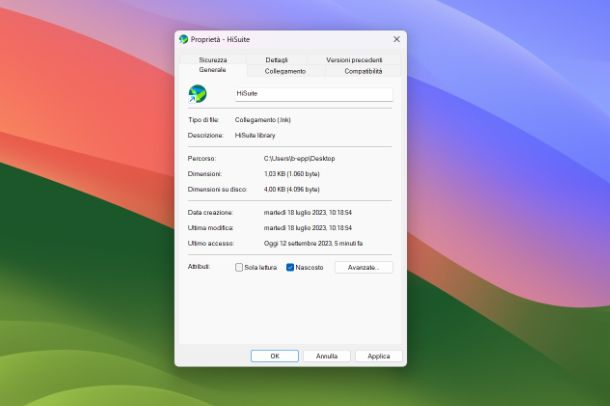Click the Applica button

379,356
